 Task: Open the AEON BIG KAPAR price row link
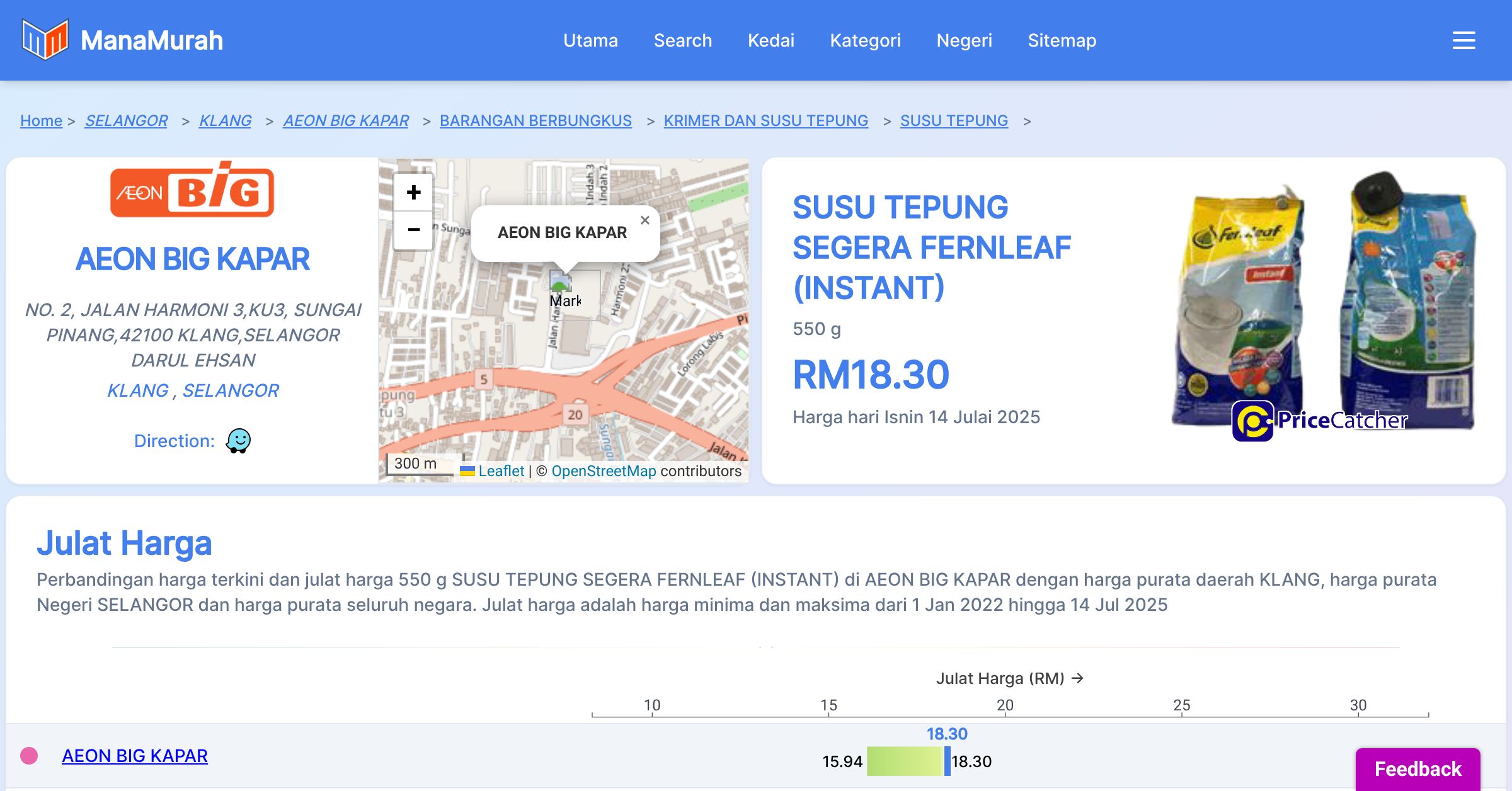pos(134,755)
